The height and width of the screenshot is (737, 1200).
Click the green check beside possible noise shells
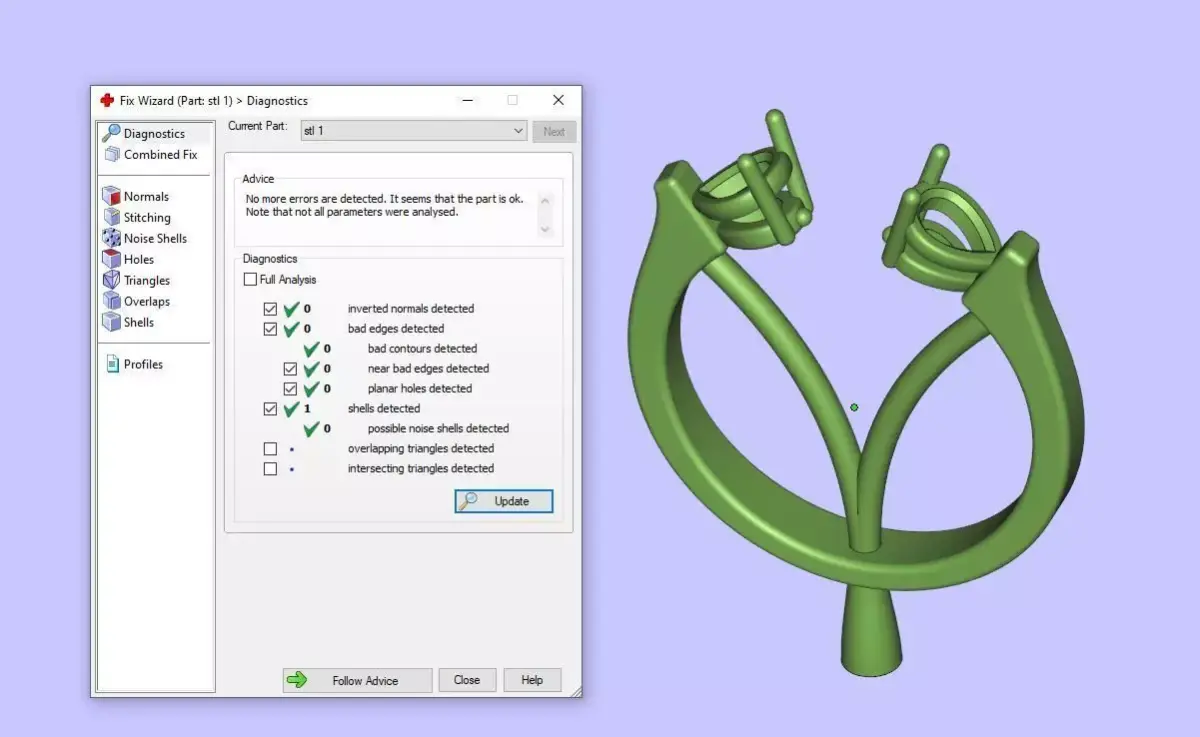pyautogui.click(x=311, y=428)
